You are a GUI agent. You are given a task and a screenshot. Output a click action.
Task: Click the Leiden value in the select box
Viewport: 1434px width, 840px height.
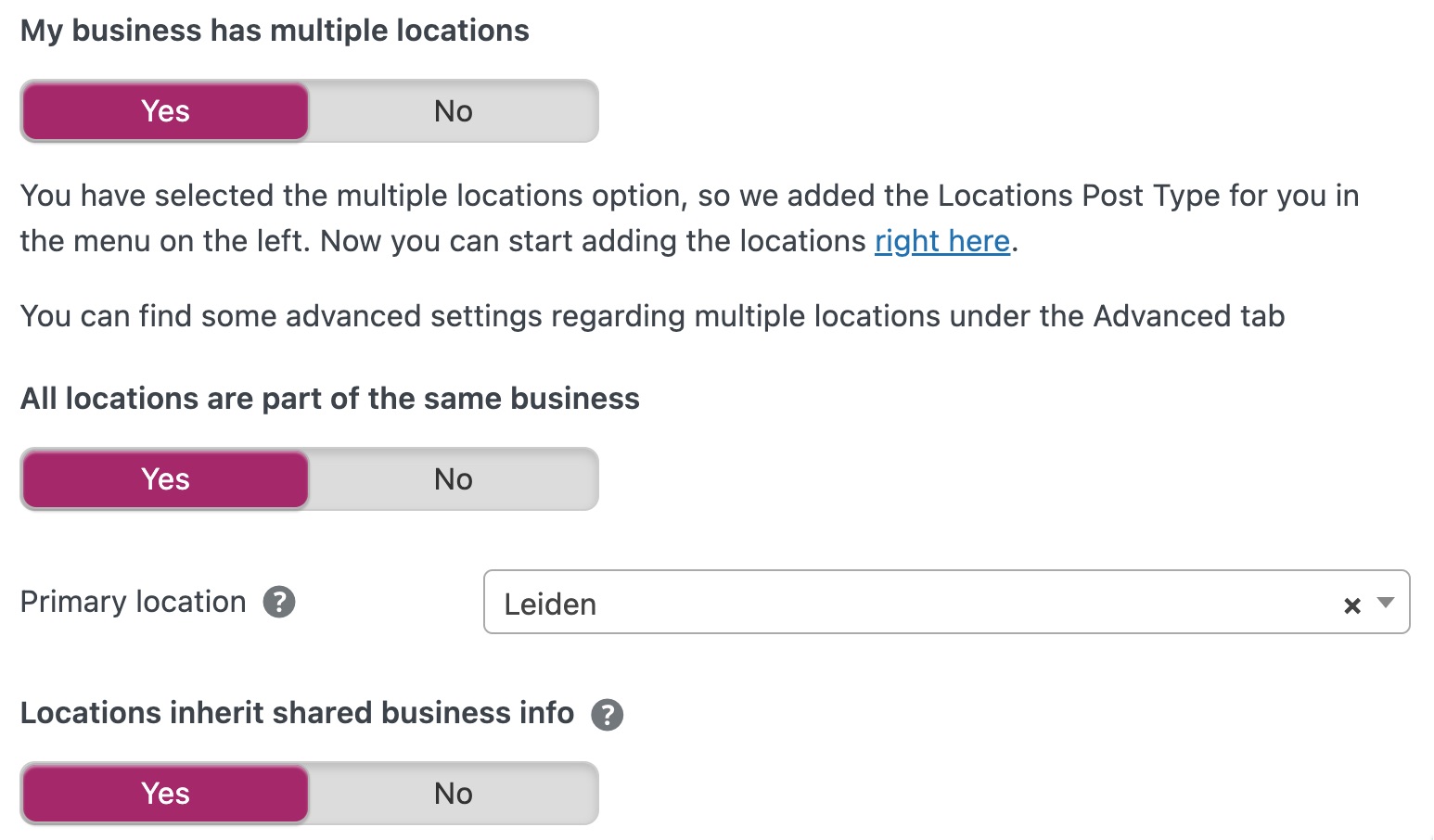(x=550, y=605)
